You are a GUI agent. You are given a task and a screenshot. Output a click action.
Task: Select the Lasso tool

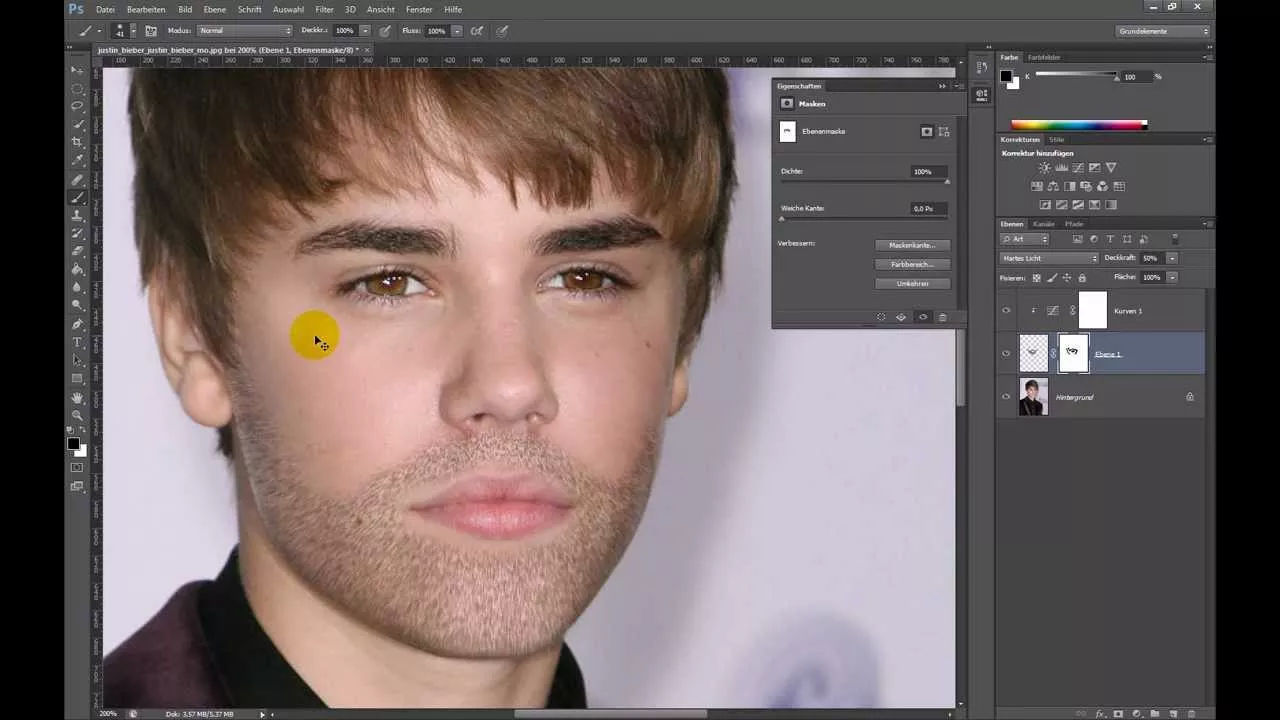[76, 107]
